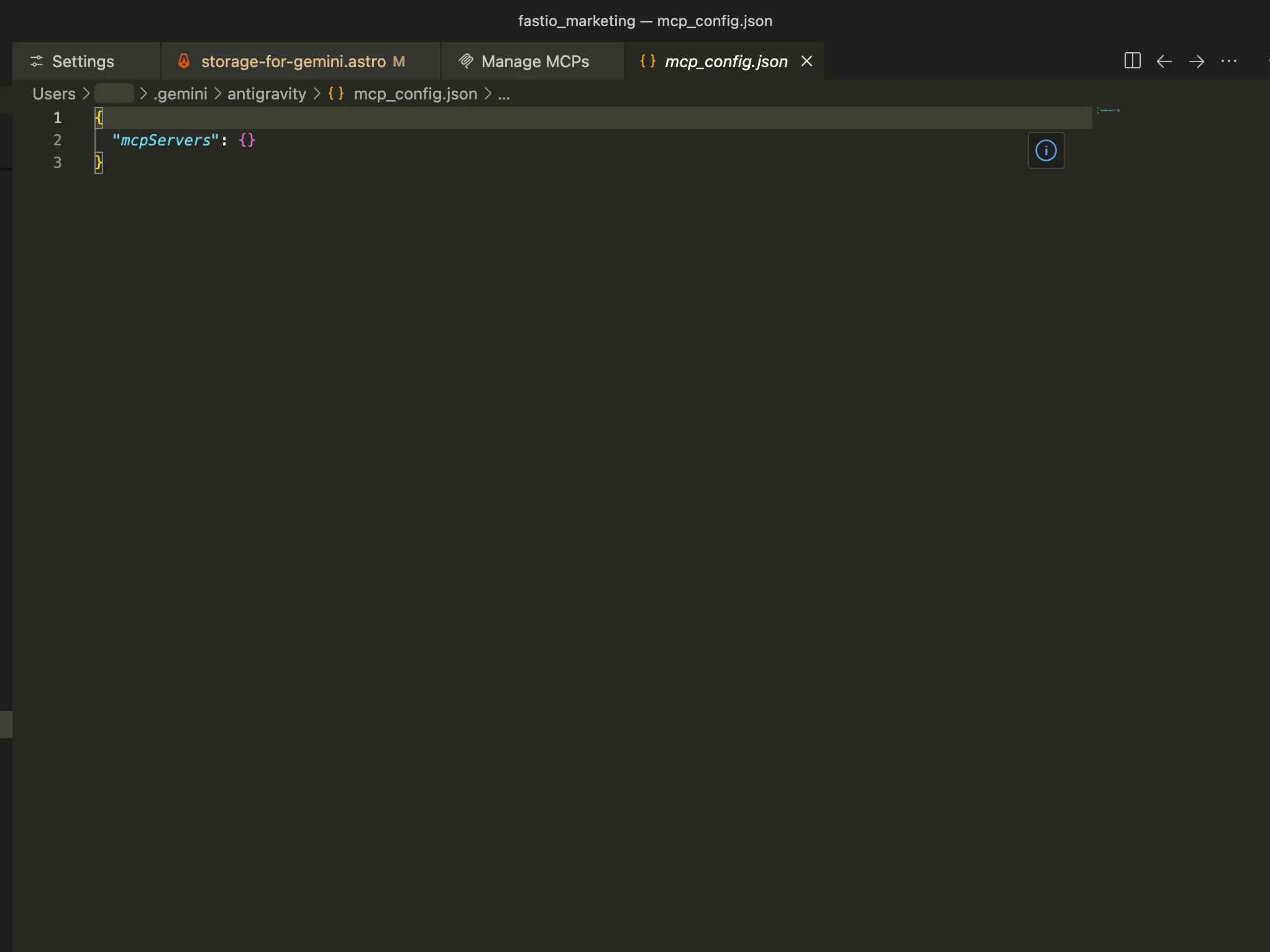The width and height of the screenshot is (1270, 952).
Task: Open the More Actions ellipsis menu
Action: click(1230, 61)
